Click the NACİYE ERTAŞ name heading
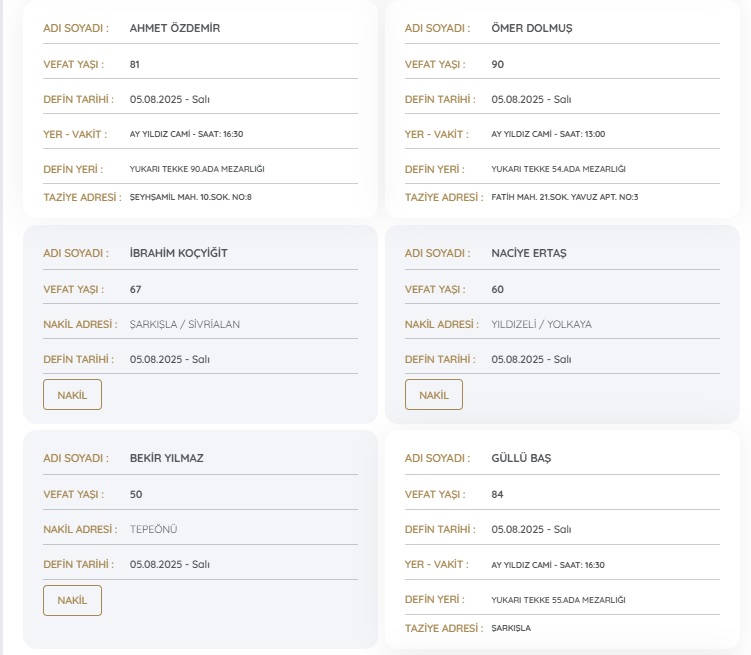The image size is (751, 655). 529,253
